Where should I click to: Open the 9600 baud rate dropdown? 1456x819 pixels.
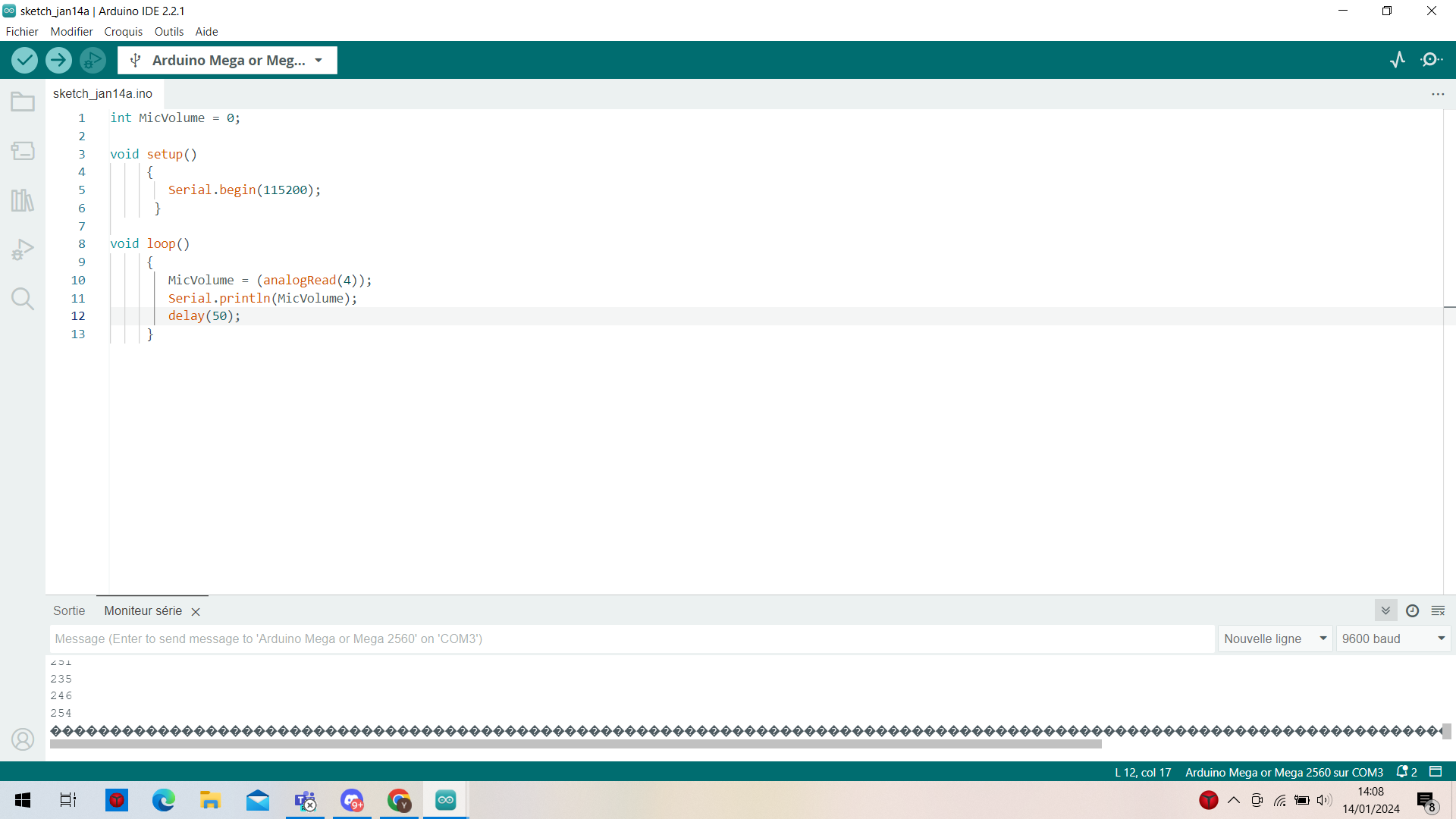[1393, 639]
